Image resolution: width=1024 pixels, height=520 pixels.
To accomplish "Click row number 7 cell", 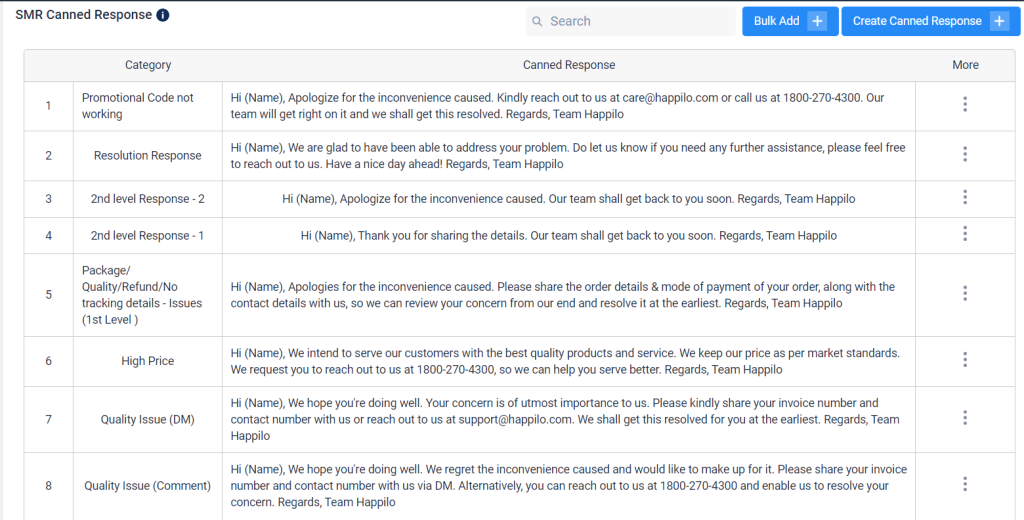I will (x=48, y=419).
